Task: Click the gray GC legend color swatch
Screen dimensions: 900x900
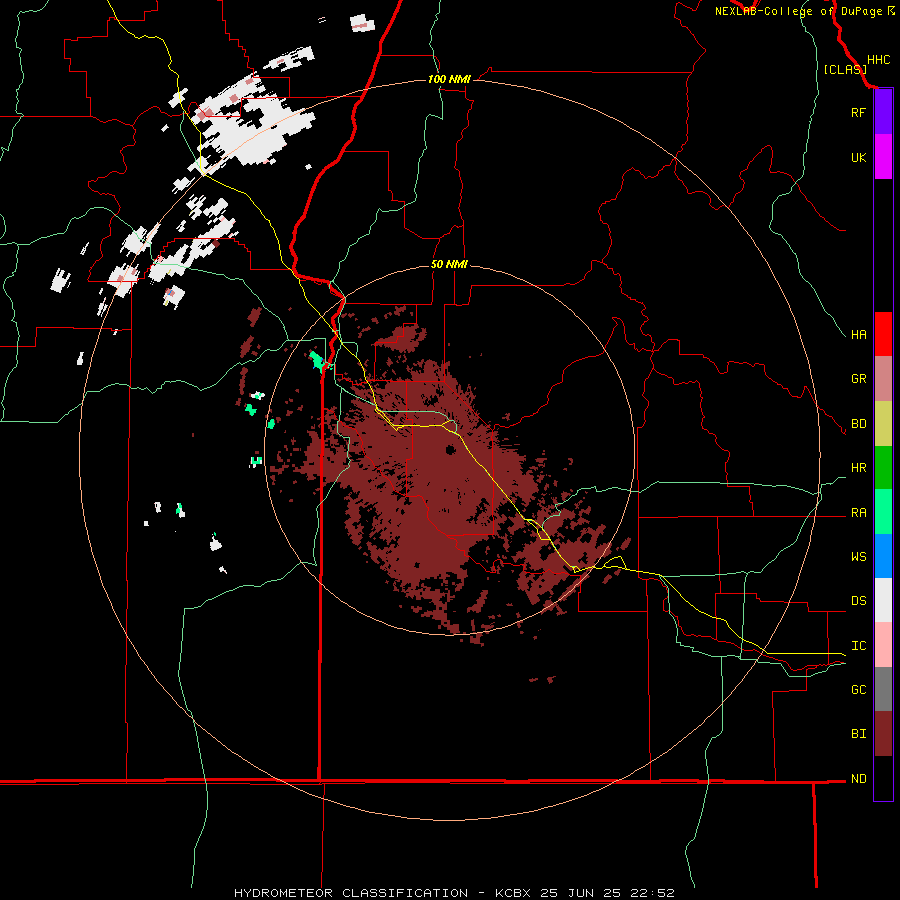Action: 883,689
